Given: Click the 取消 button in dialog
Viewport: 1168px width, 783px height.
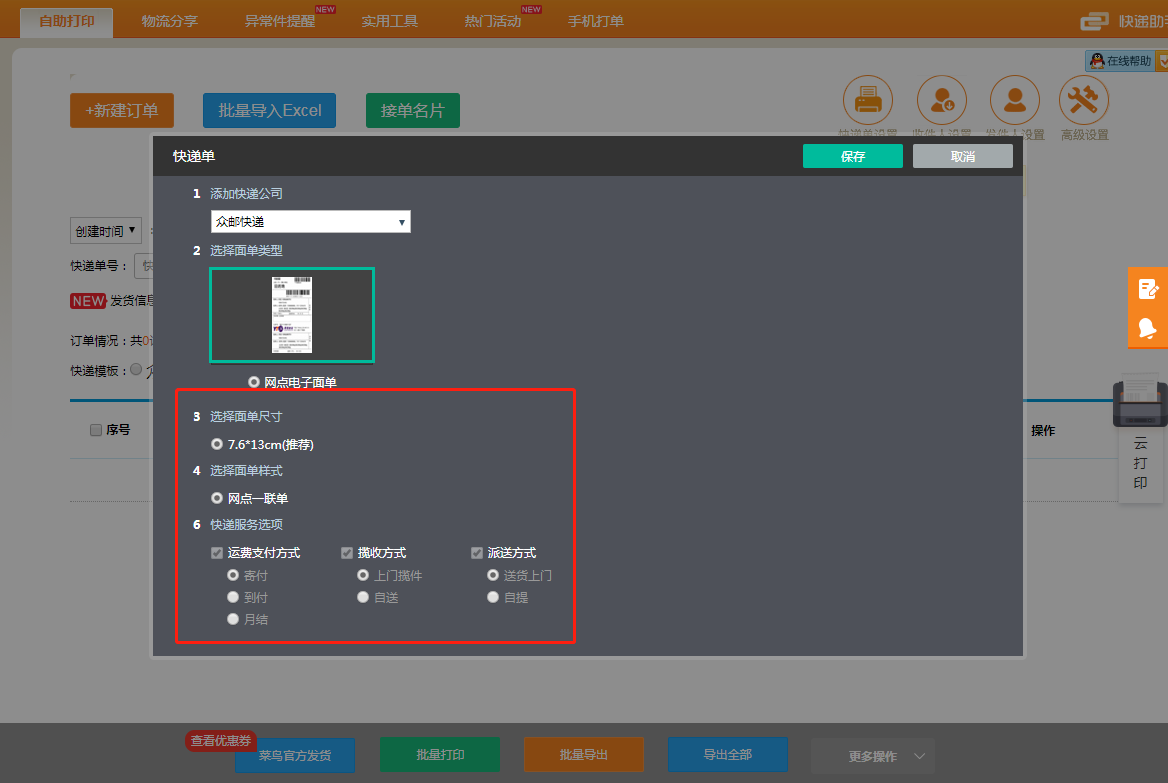Looking at the screenshot, I should coord(962,156).
